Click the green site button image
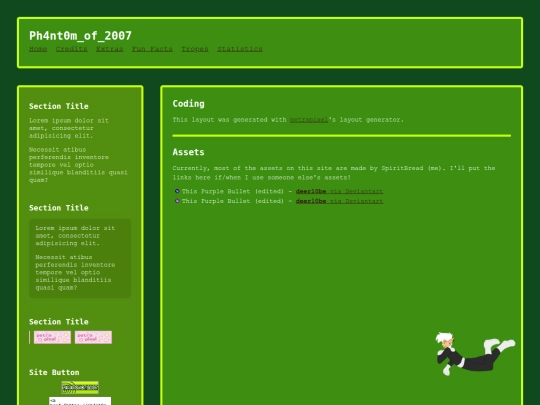 80,387
